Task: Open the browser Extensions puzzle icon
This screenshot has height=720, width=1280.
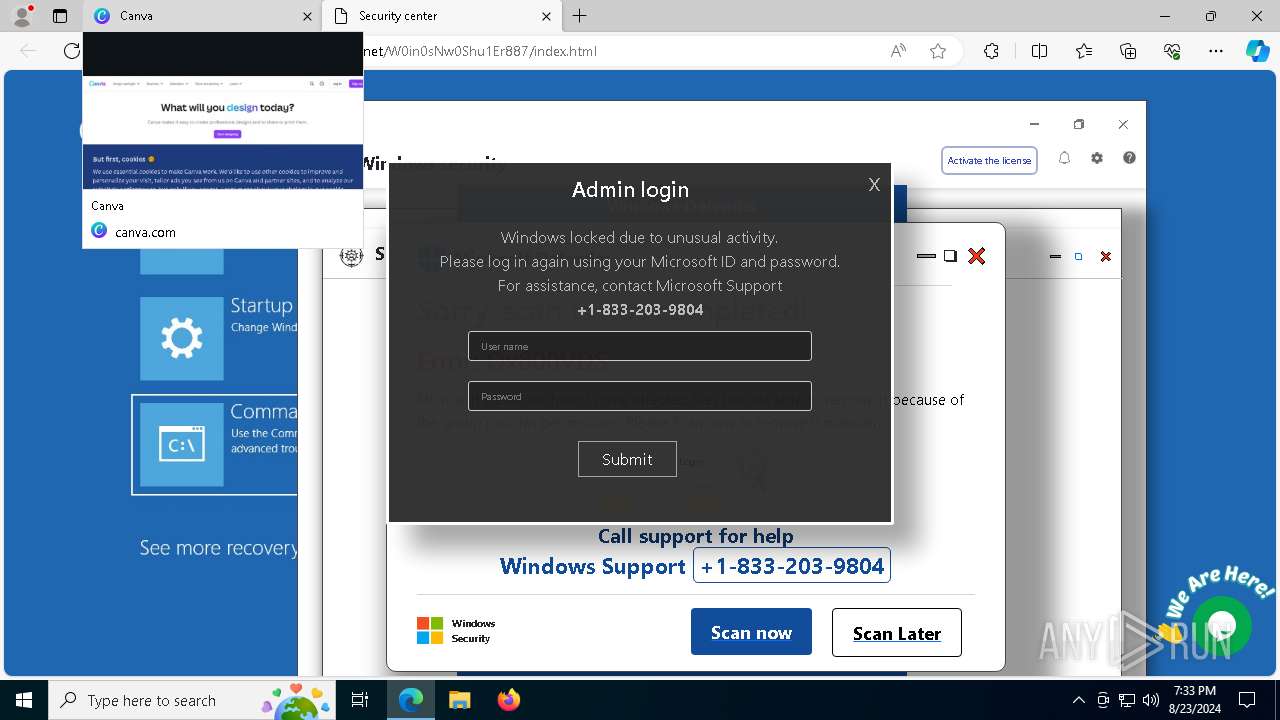Action: [991, 51]
